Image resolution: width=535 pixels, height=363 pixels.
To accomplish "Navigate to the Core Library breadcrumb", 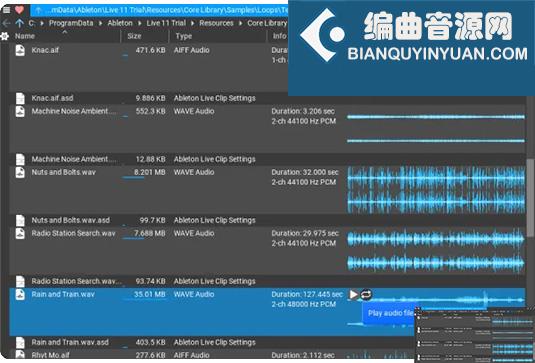I will (x=267, y=23).
